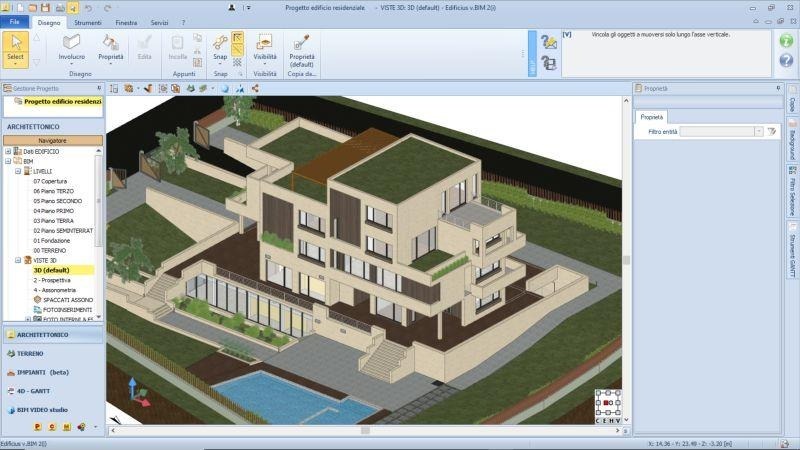
Task: Collapse the LIVELLI tree node
Action: pyautogui.click(x=18, y=171)
